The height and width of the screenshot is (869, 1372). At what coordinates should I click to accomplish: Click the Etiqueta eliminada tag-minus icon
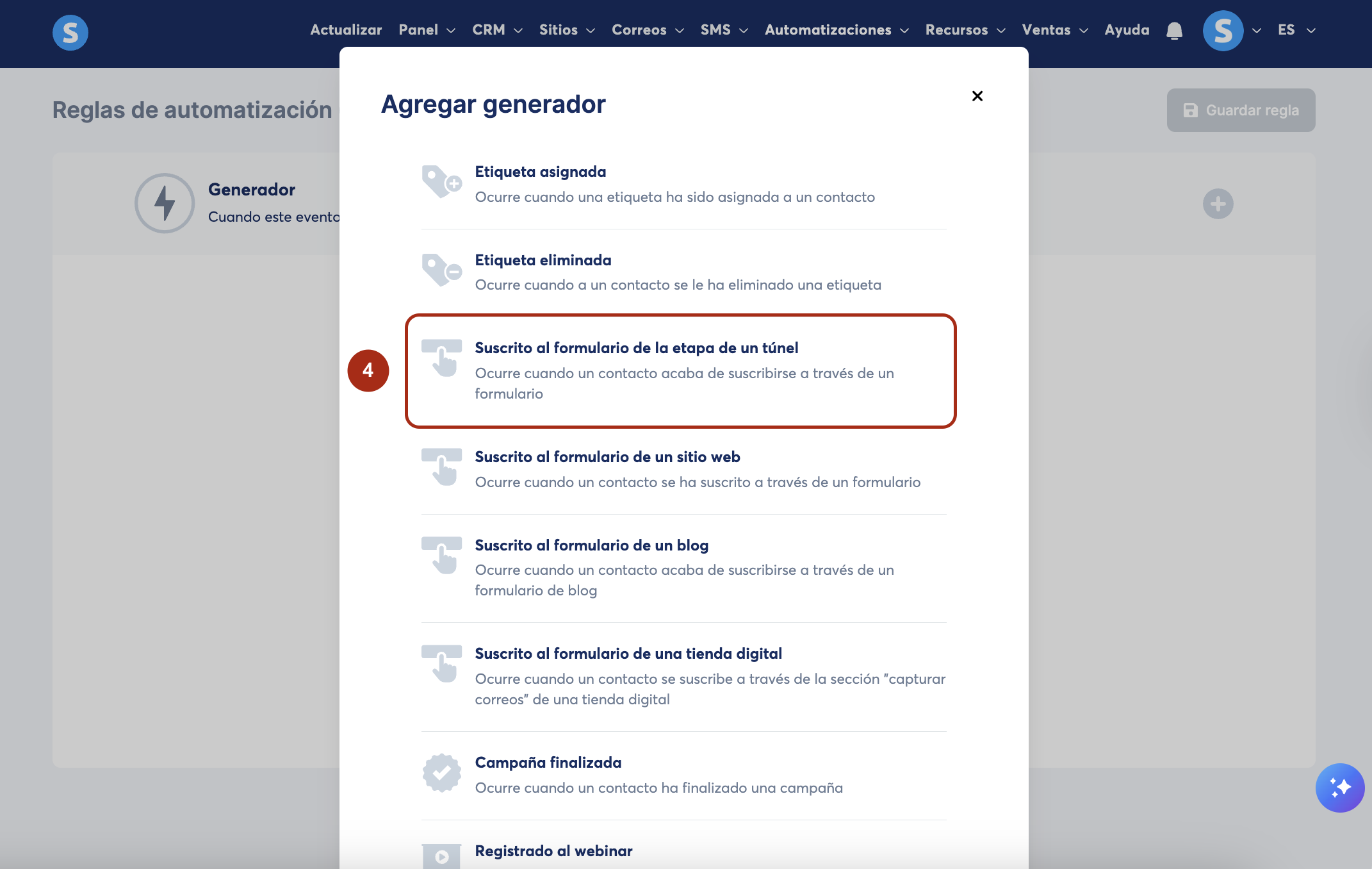pos(441,270)
